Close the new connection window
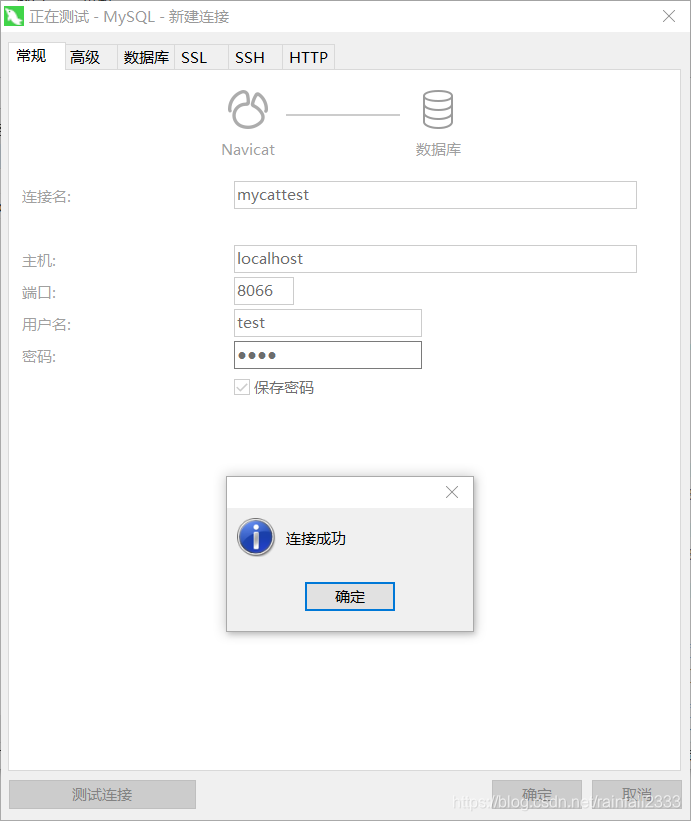This screenshot has width=691, height=821. click(x=668, y=16)
